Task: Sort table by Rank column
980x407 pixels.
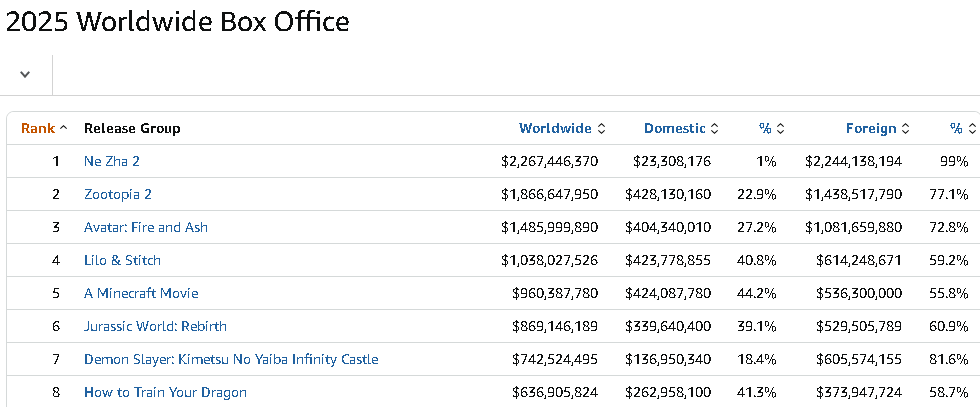Action: 44,128
